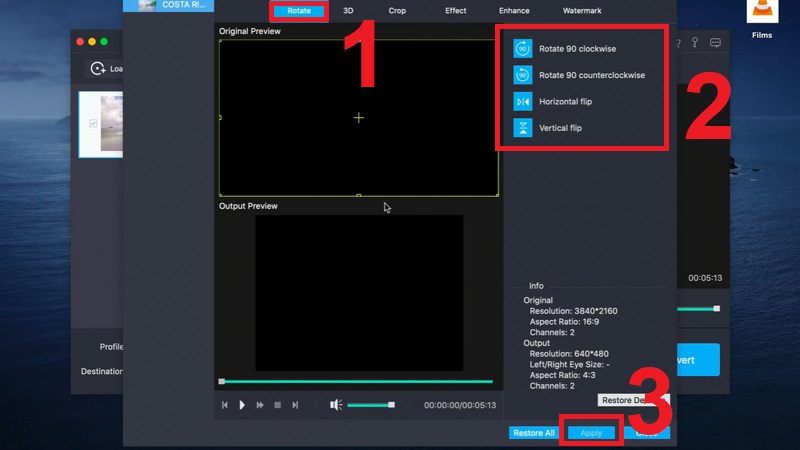
Task: Select video thumbnail in main window list
Action: click(112, 124)
